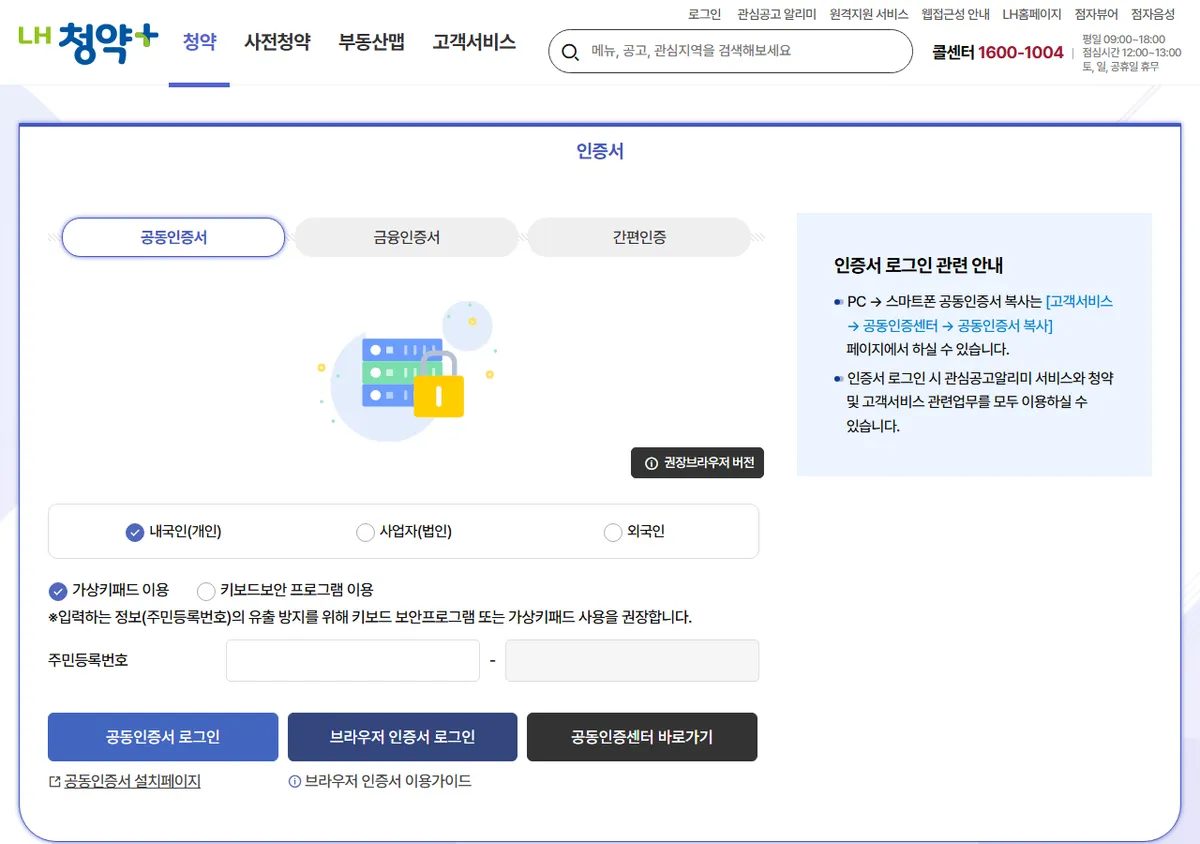
Task: Enable 가상키패드 이용 option
Action: point(58,590)
